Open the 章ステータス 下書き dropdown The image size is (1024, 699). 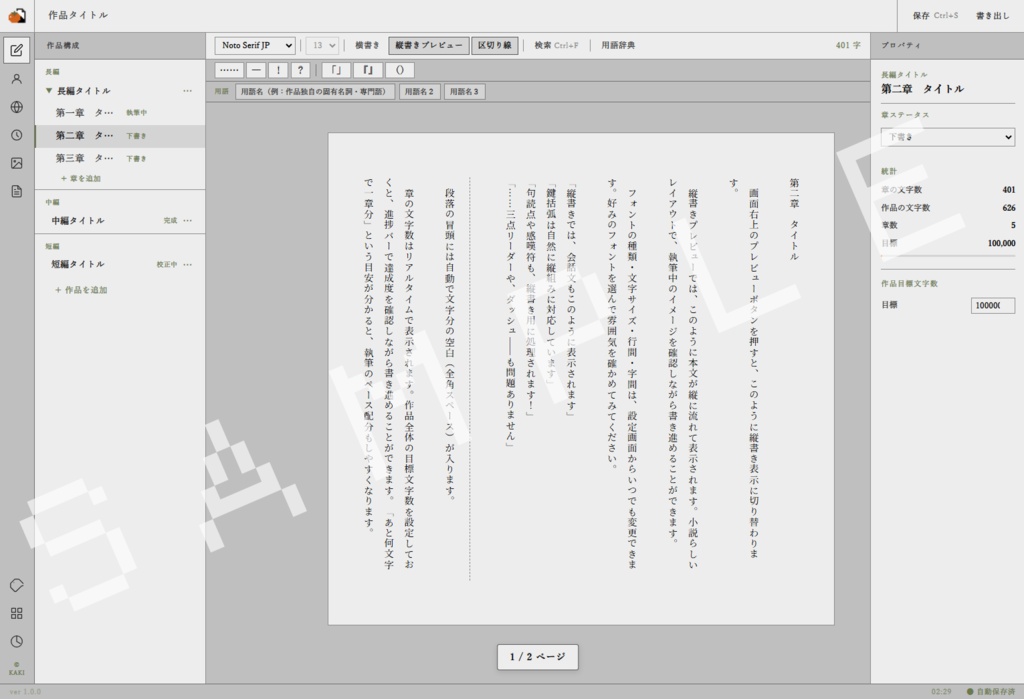[x=948, y=137]
